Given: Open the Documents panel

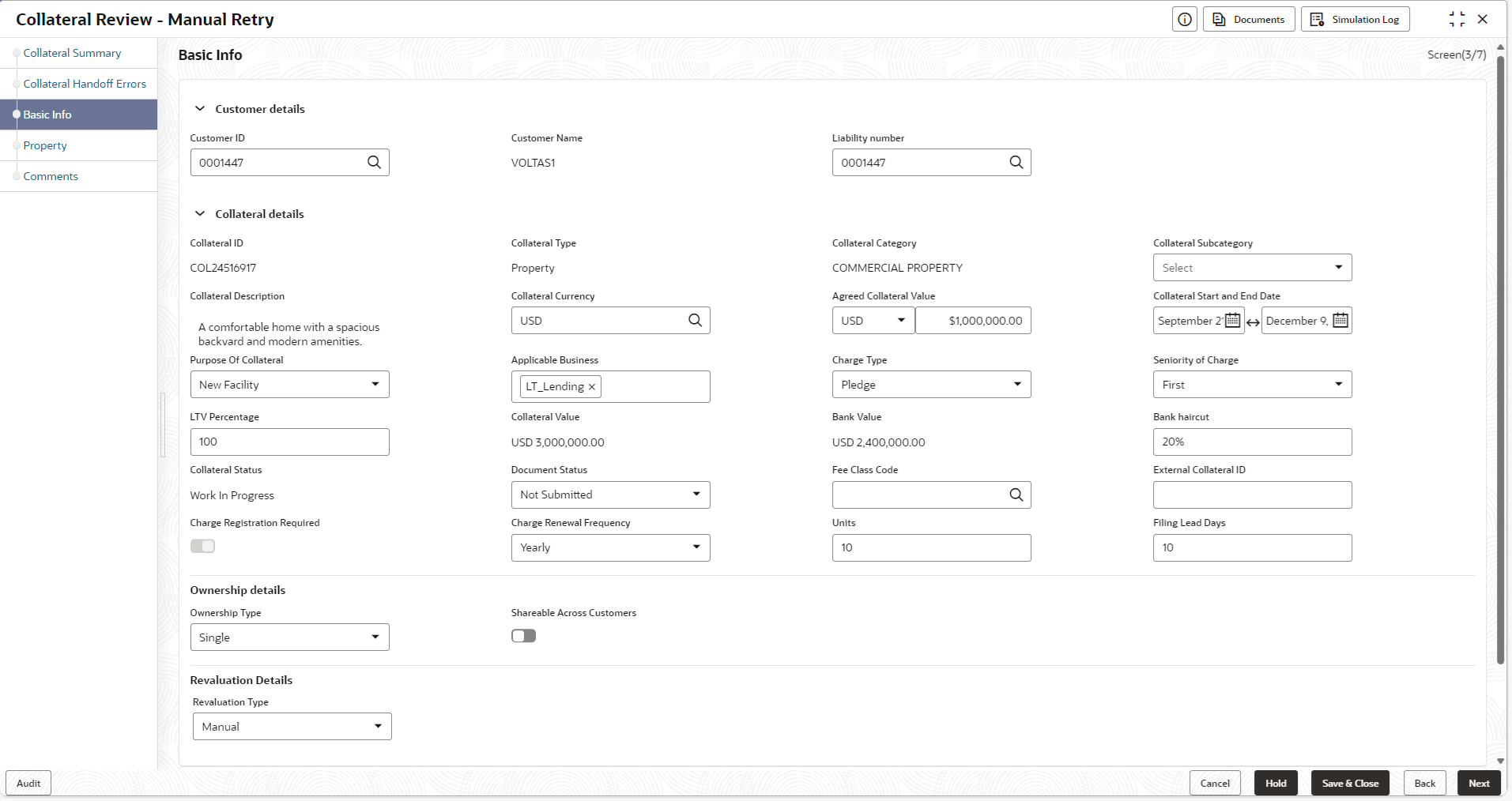Looking at the screenshot, I should tap(1249, 19).
